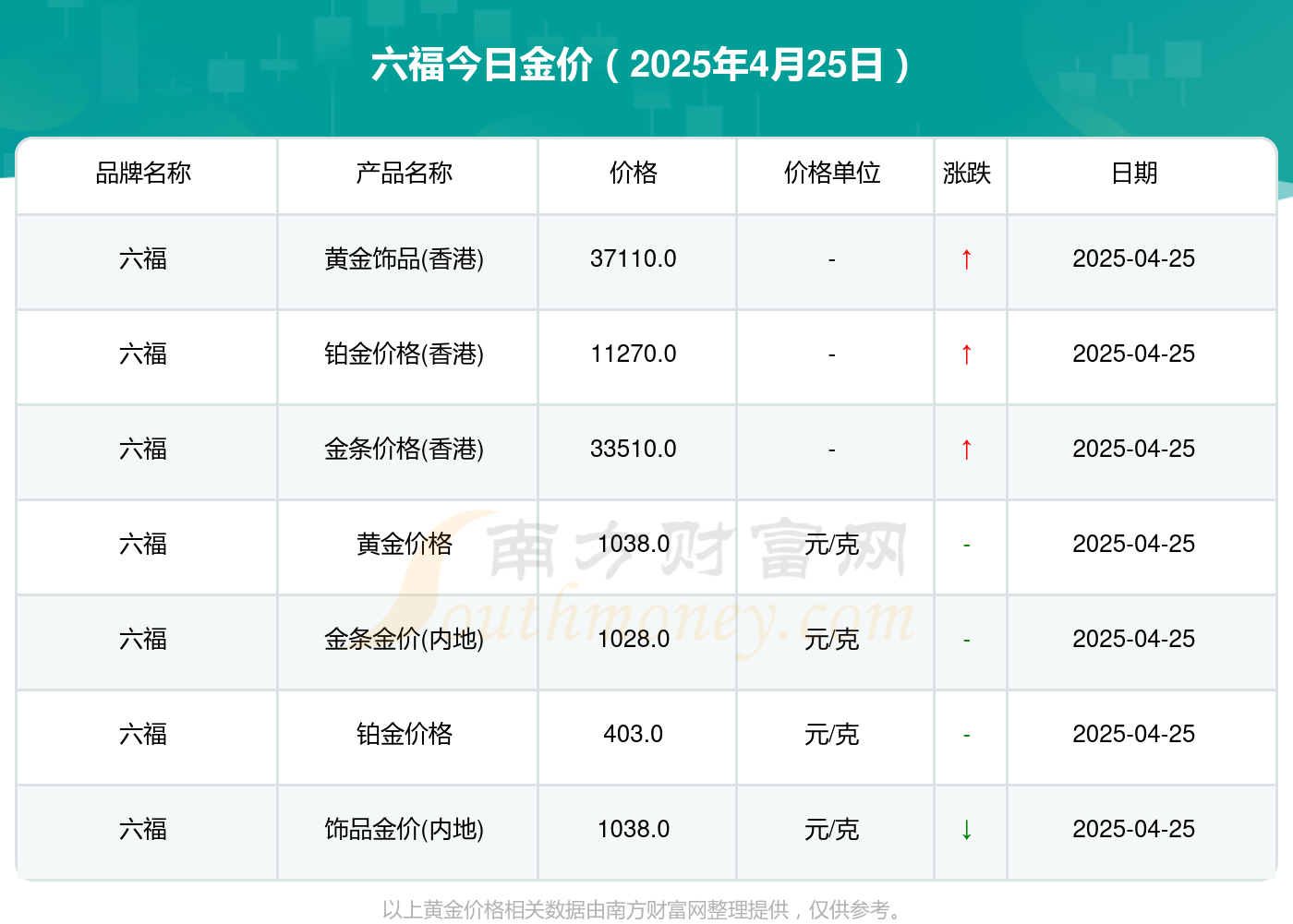Click the date 2025-04-25 in 饰品金价(内地) row
1293x924 pixels.
pyautogui.click(x=1134, y=829)
